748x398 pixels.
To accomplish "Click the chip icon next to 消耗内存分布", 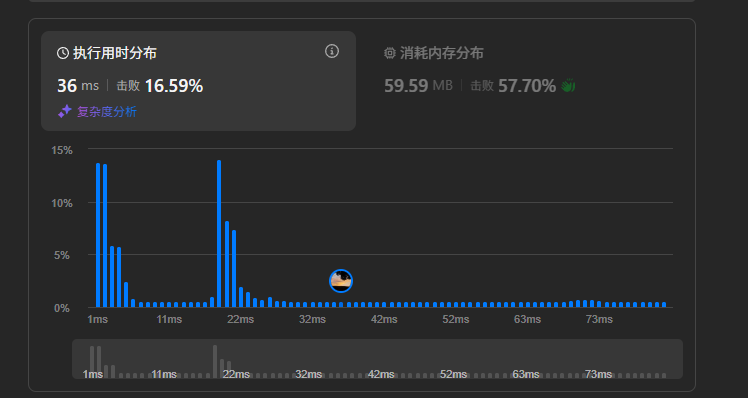I will click(390, 53).
